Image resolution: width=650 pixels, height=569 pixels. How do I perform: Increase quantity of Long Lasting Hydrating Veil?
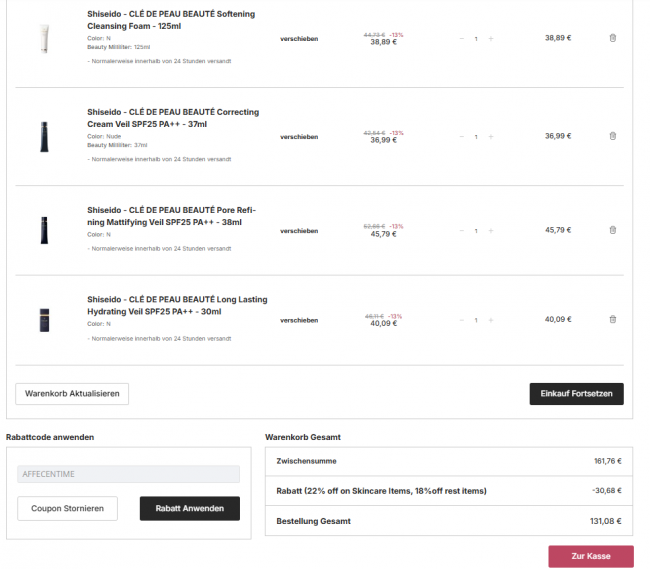pyautogui.click(x=491, y=320)
